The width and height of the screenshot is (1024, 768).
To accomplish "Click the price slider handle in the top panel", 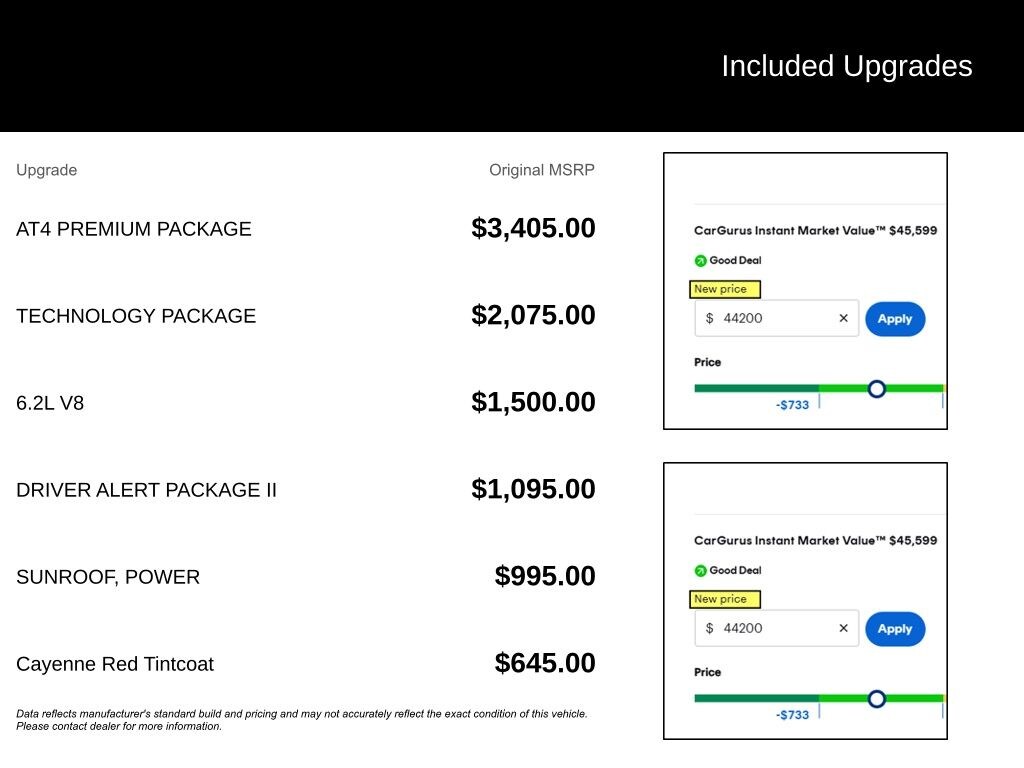I will [x=877, y=388].
